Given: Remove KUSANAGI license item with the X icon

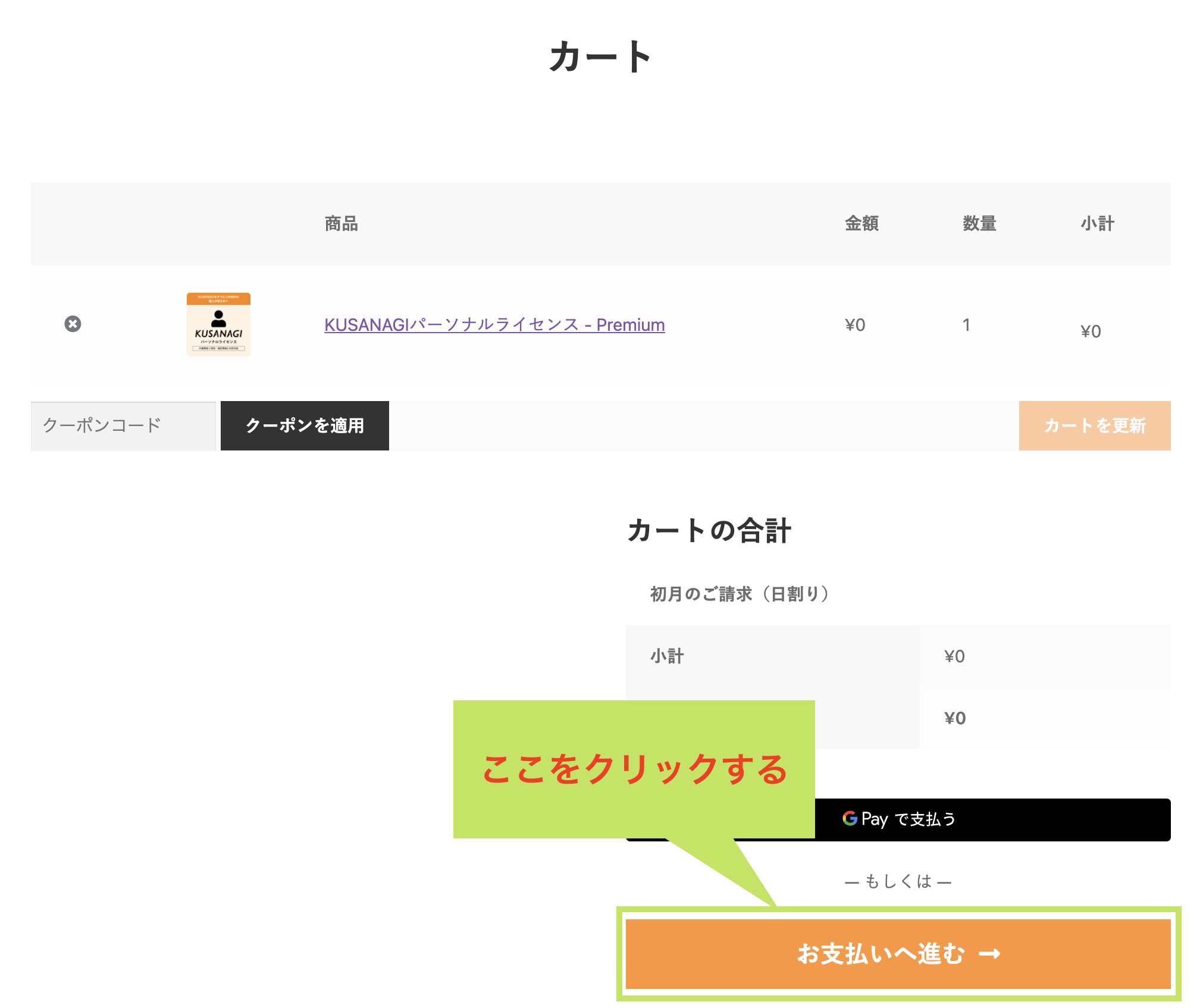Looking at the screenshot, I should (73, 324).
